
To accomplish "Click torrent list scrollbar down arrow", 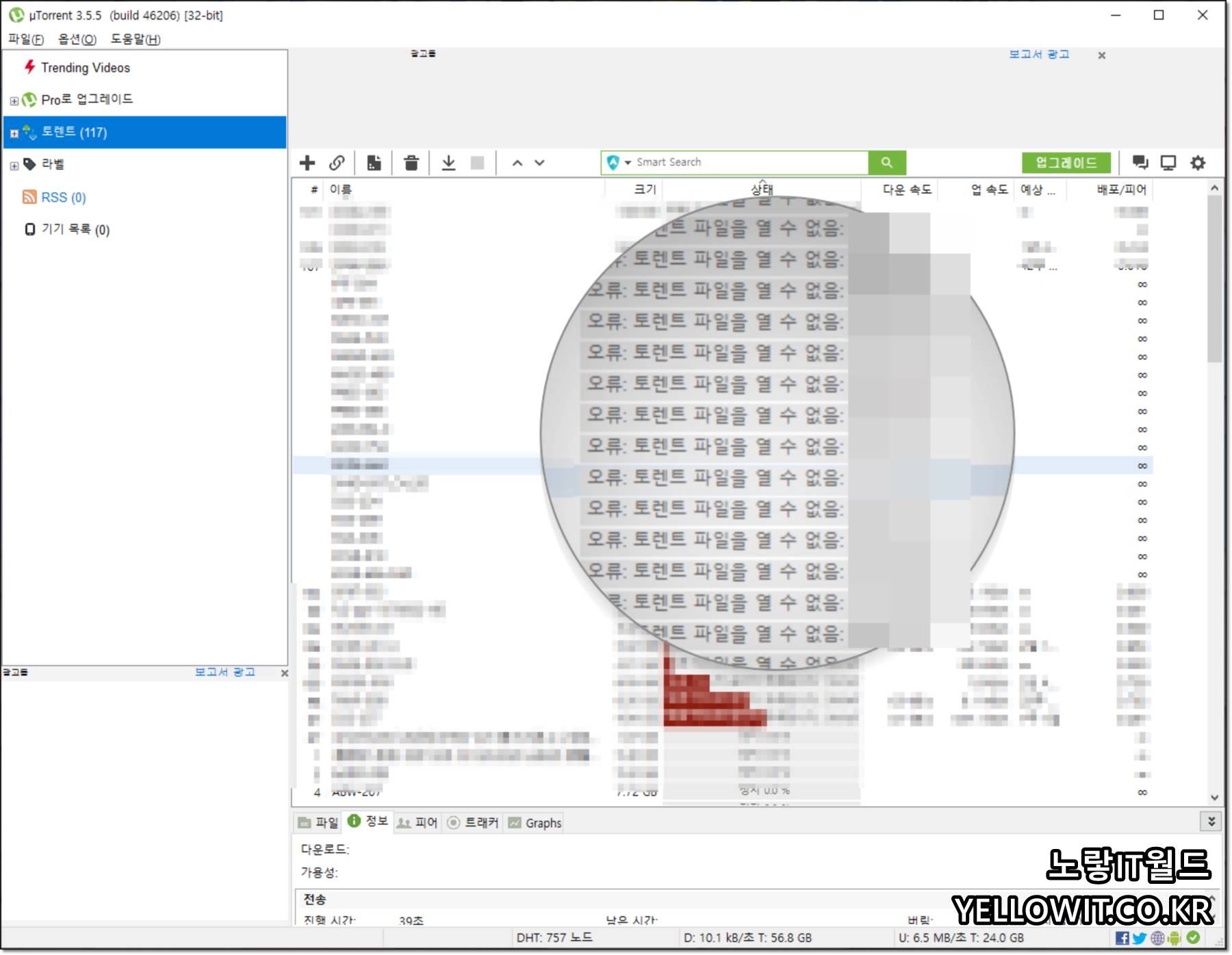I will [x=1215, y=797].
